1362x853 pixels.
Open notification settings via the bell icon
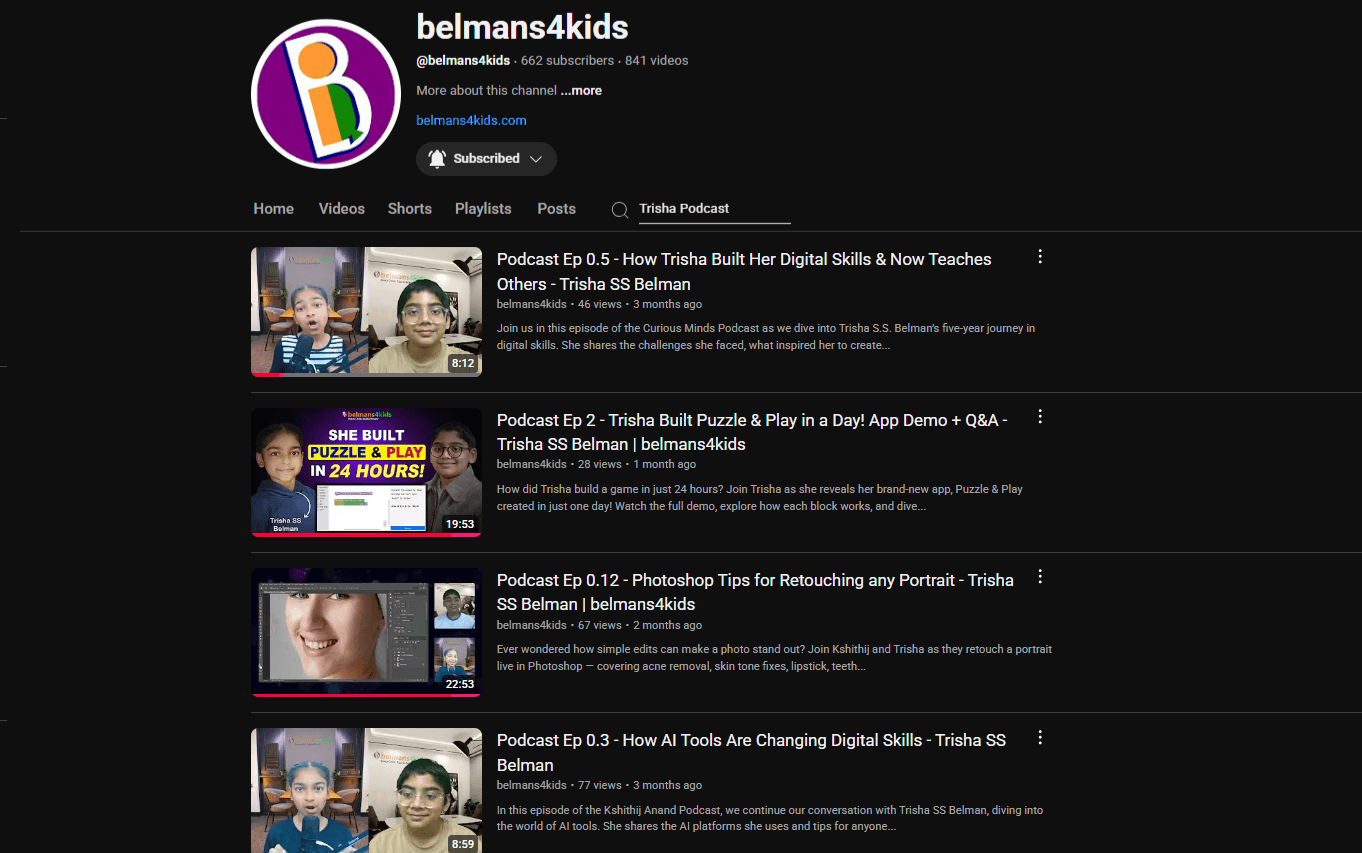436,158
